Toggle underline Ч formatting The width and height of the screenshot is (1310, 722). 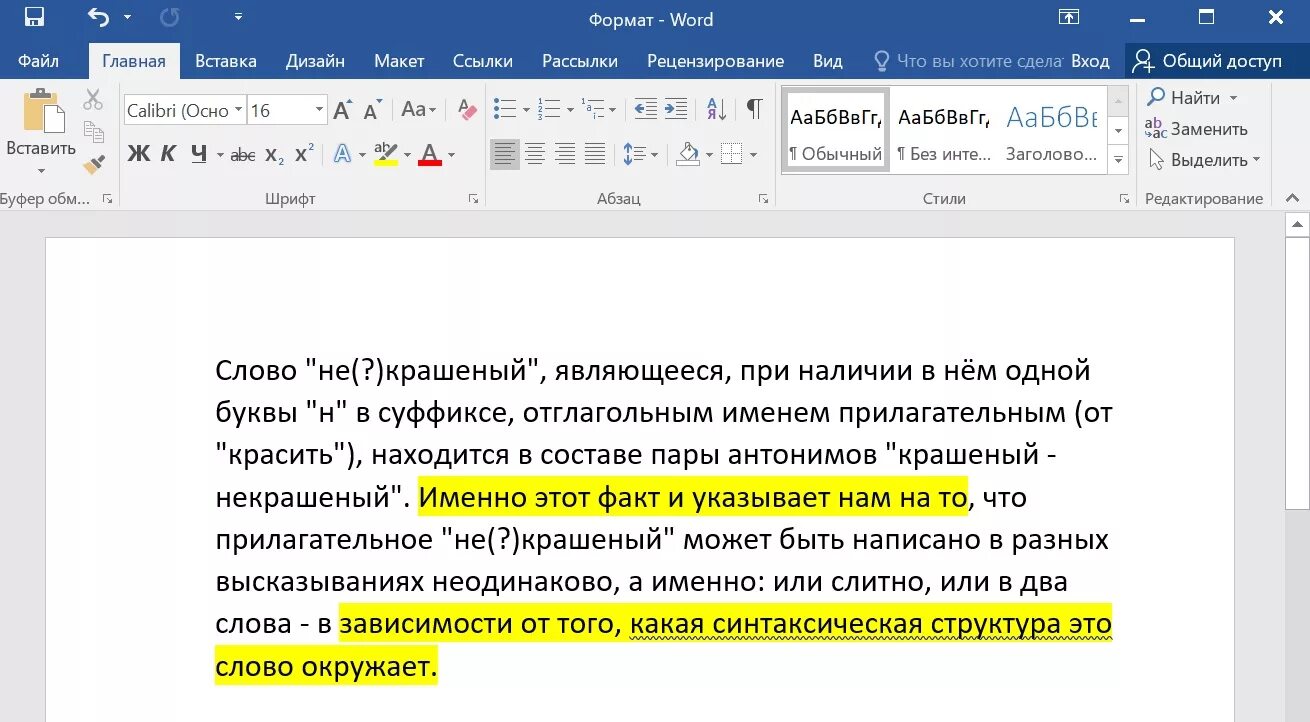198,154
